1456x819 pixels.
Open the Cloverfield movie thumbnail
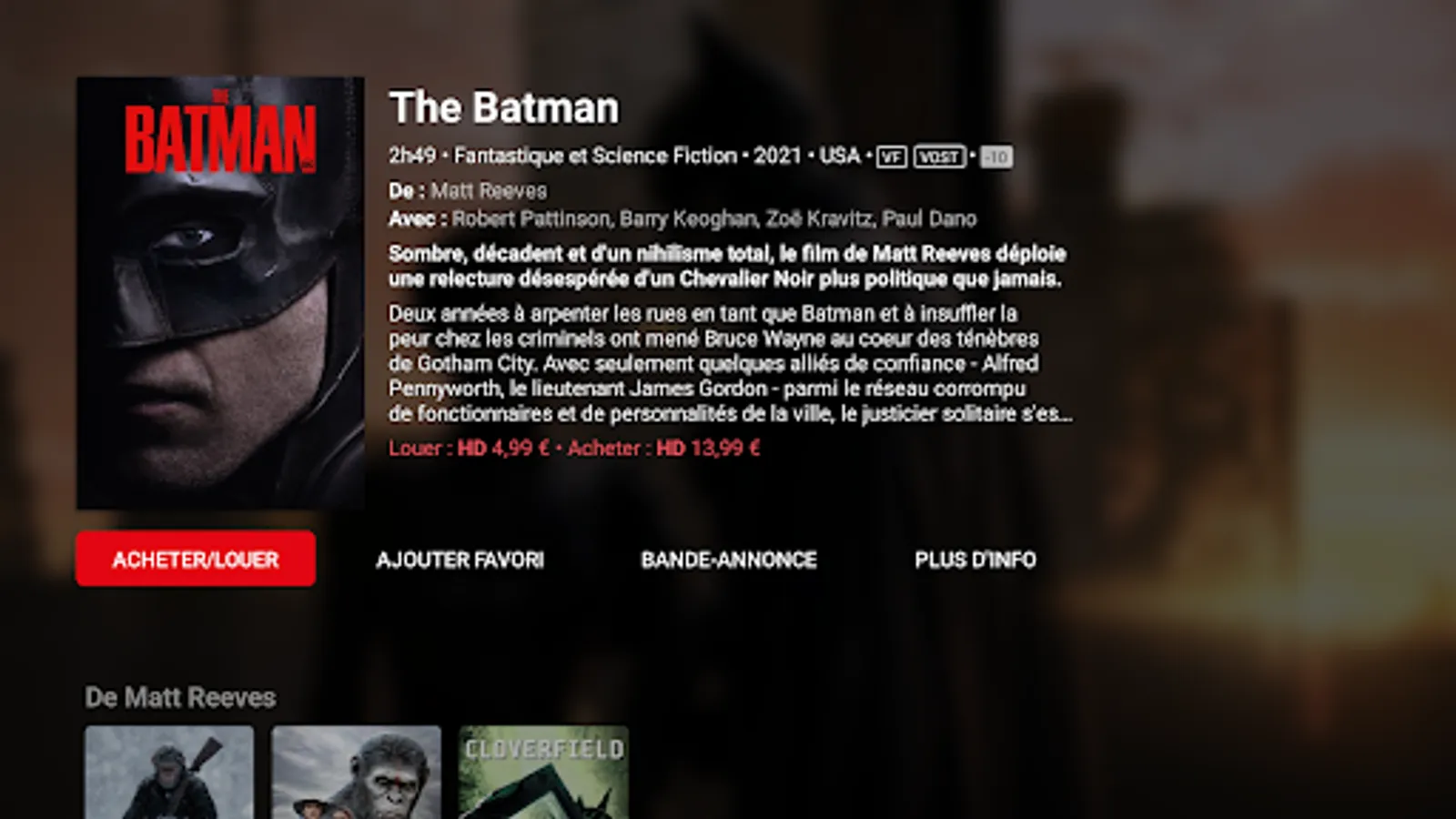coord(543,773)
